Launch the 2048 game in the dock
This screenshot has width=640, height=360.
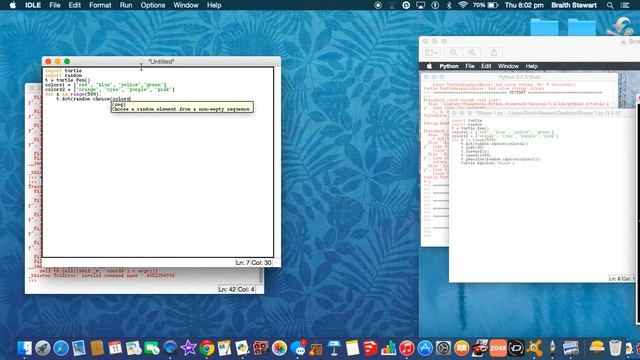[498, 348]
